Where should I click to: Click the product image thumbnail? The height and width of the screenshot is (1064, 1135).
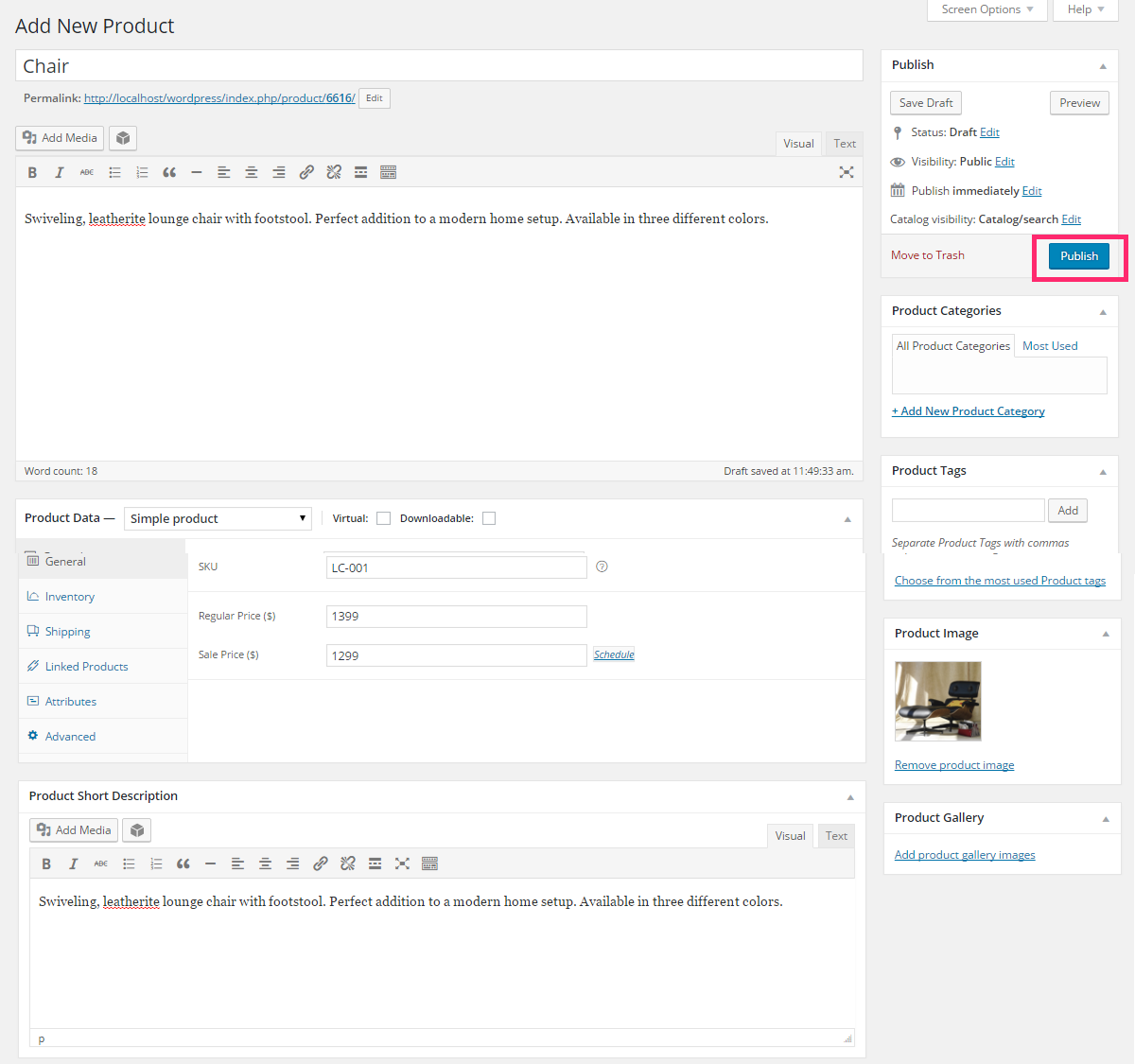coord(937,701)
